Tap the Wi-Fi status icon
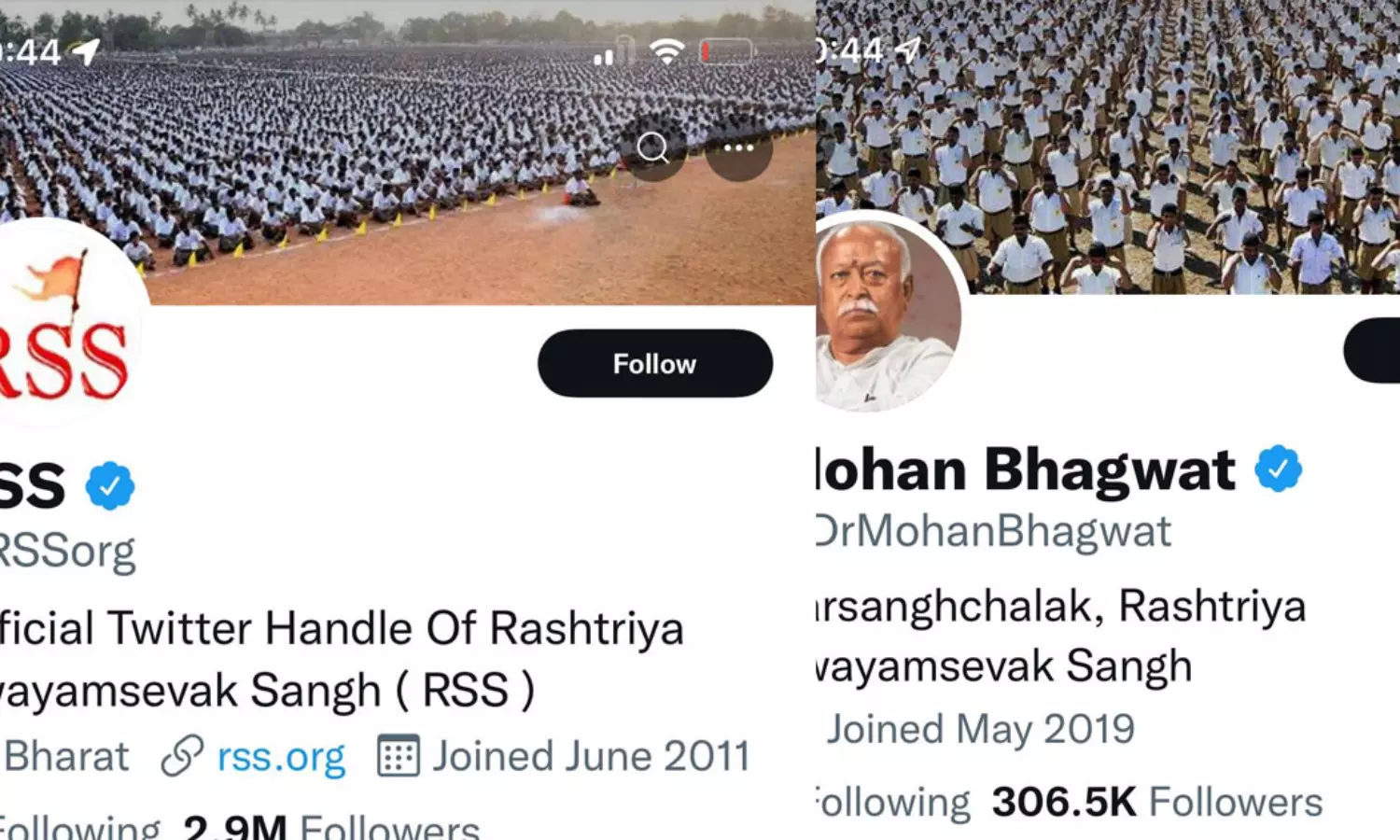This screenshot has height=840, width=1400. [x=666, y=51]
